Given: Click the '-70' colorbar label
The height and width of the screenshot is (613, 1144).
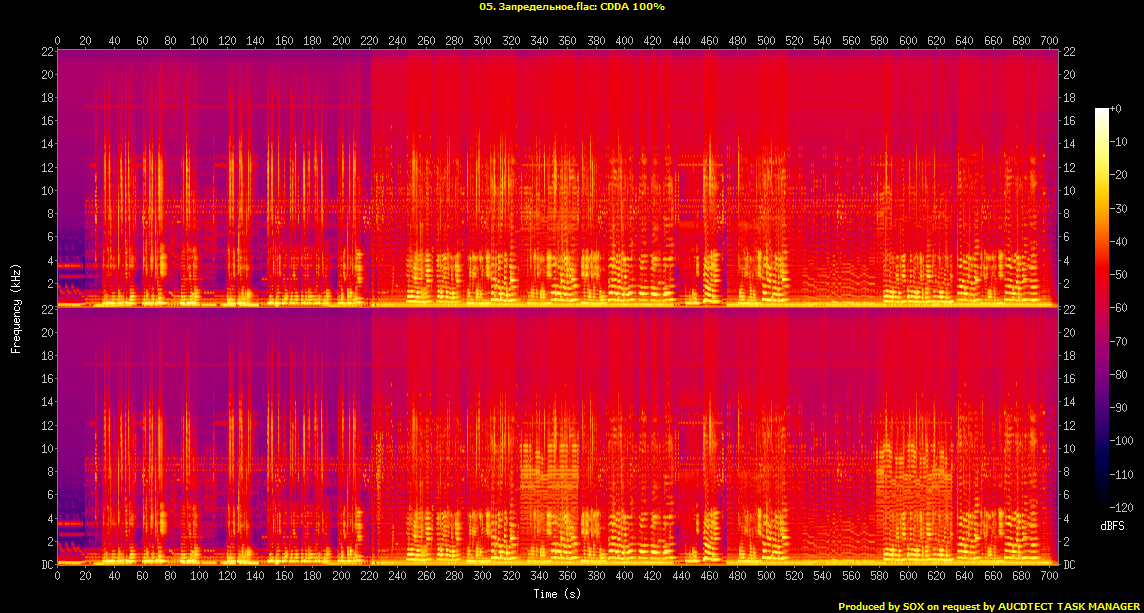Looking at the screenshot, I should 1117,341.
